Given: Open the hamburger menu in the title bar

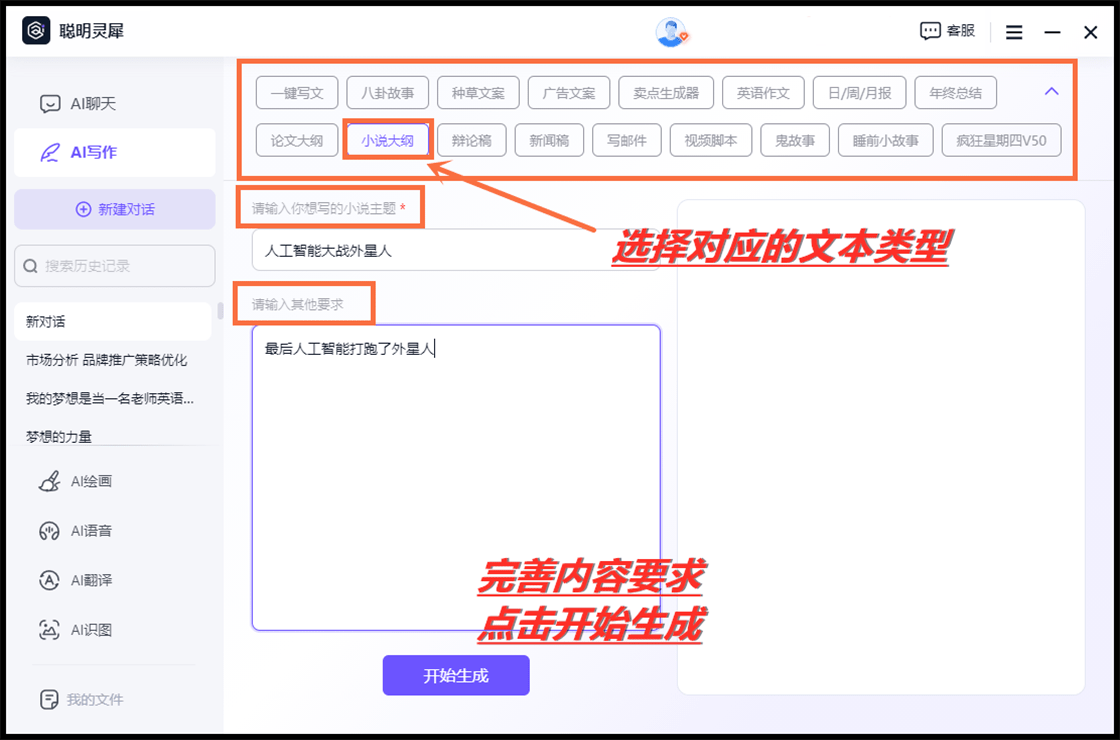Looking at the screenshot, I should click(1014, 32).
